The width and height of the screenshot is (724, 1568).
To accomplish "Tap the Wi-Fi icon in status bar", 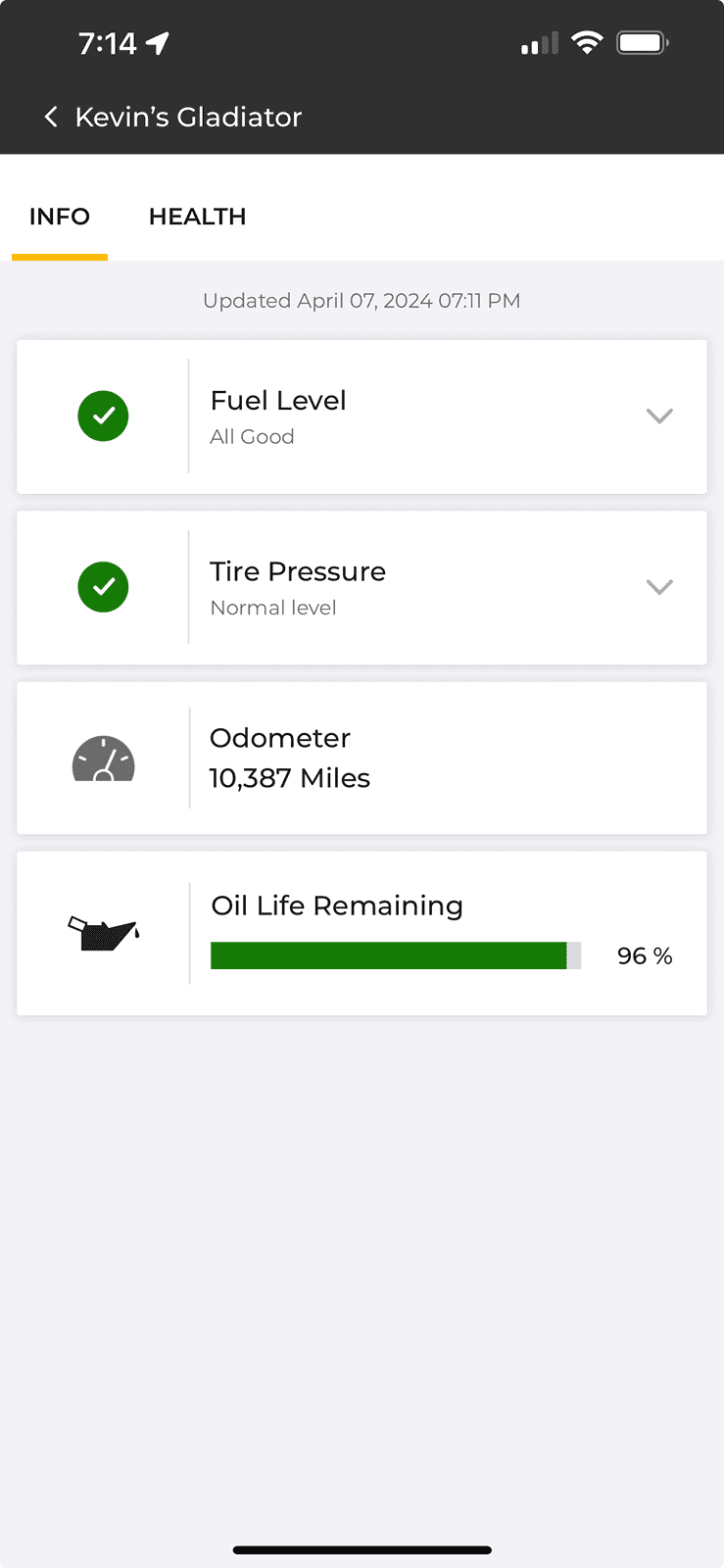I will pos(587,43).
